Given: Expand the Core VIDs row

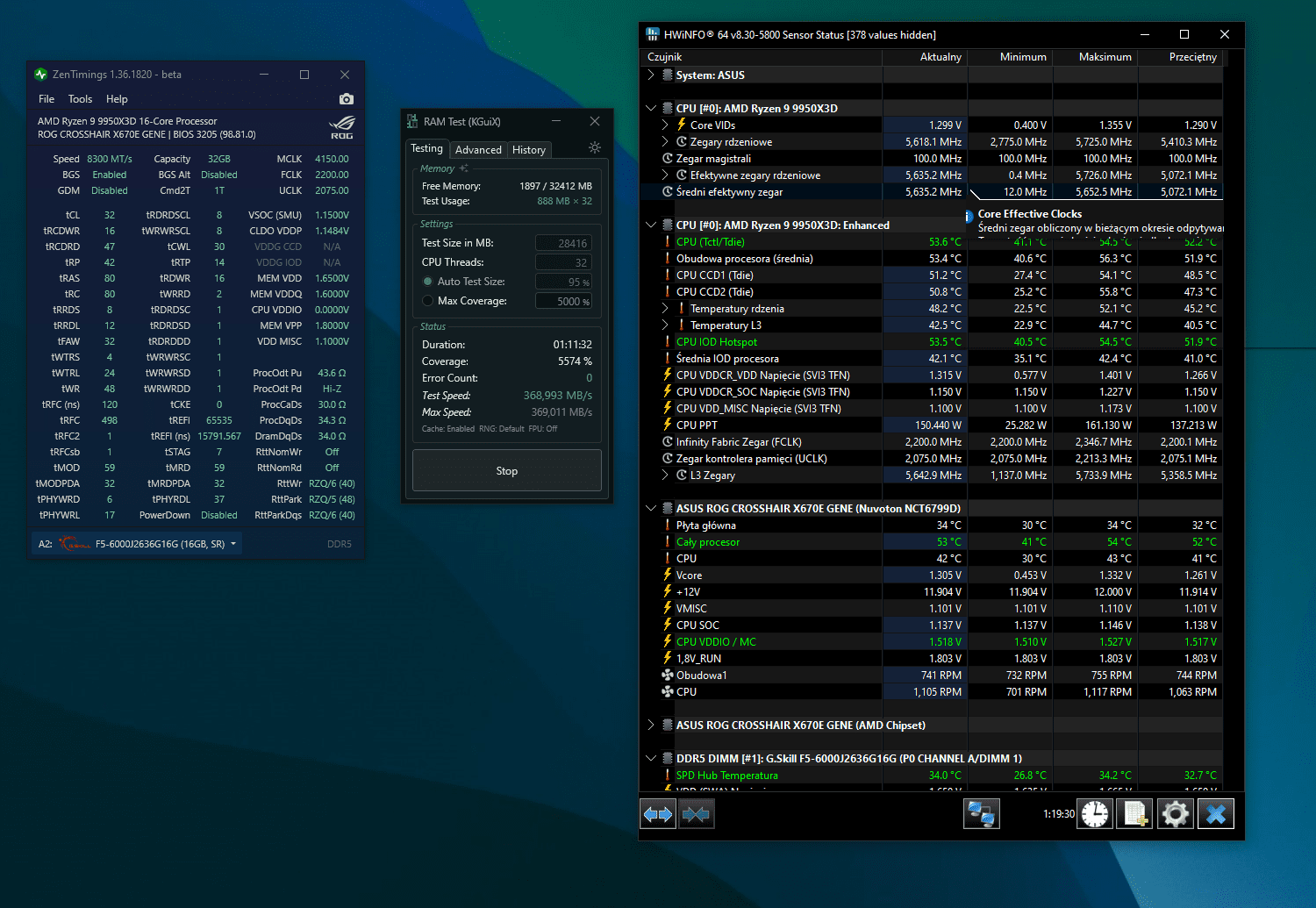Looking at the screenshot, I should pyautogui.click(x=665, y=125).
